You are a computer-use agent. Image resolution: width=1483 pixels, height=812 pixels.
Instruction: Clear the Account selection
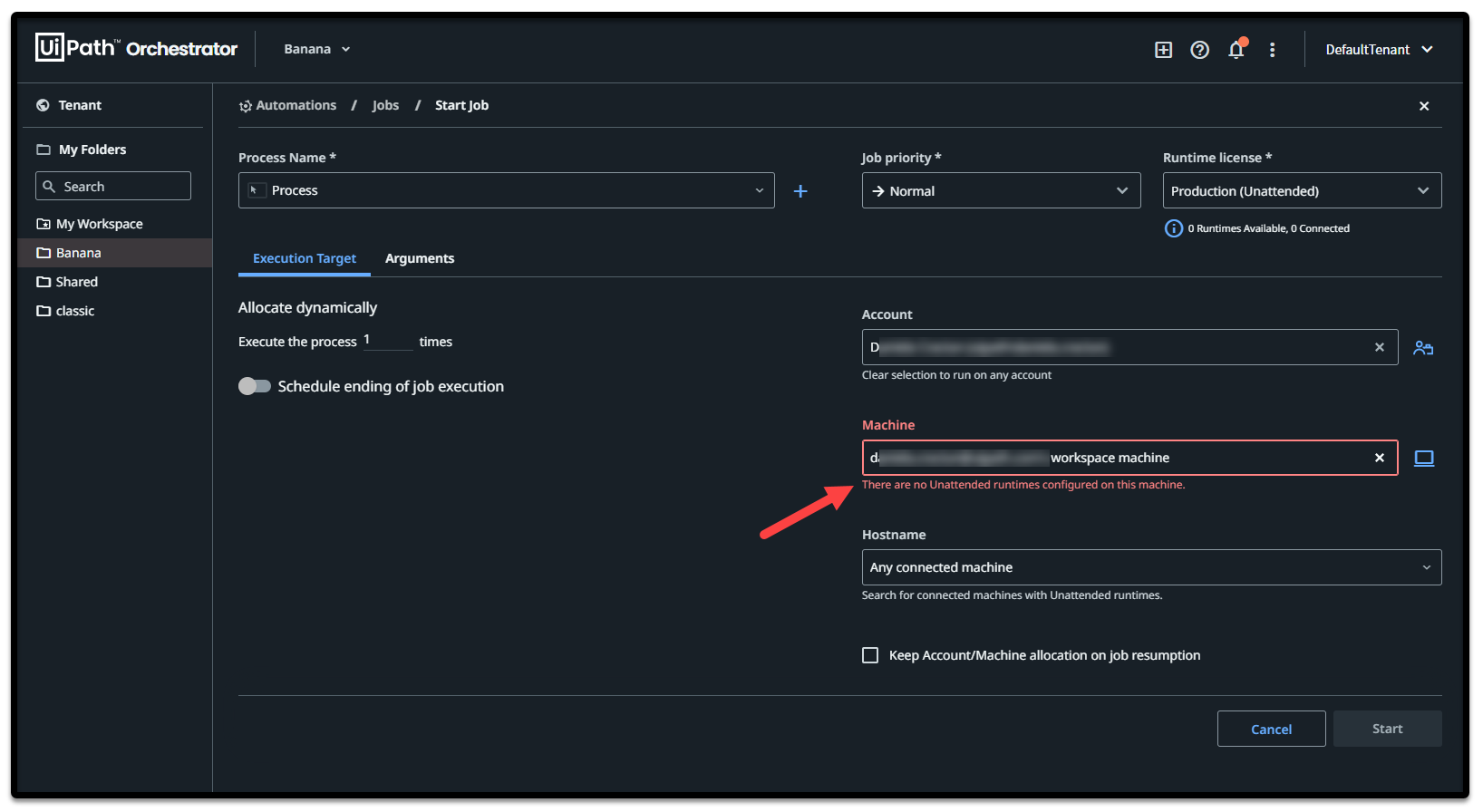click(1380, 347)
